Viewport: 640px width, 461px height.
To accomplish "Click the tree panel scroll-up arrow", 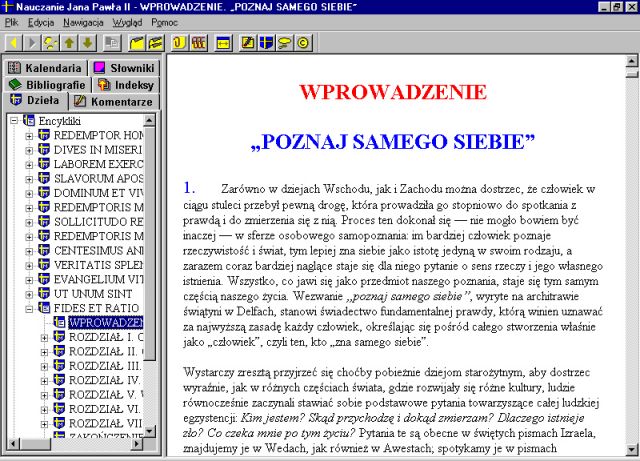I will pyautogui.click(x=149, y=120).
